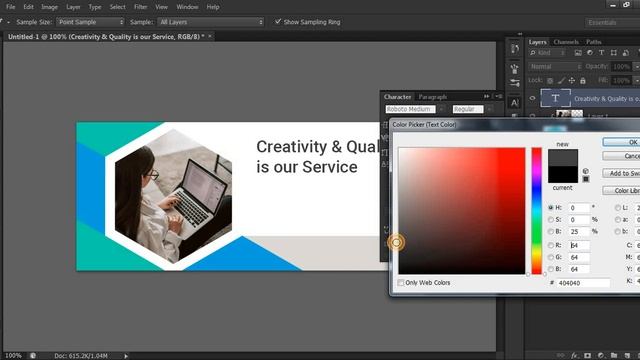Filter layers by smart objects icon
This screenshot has width=640, height=360.
pyautogui.click(x=626, y=53)
